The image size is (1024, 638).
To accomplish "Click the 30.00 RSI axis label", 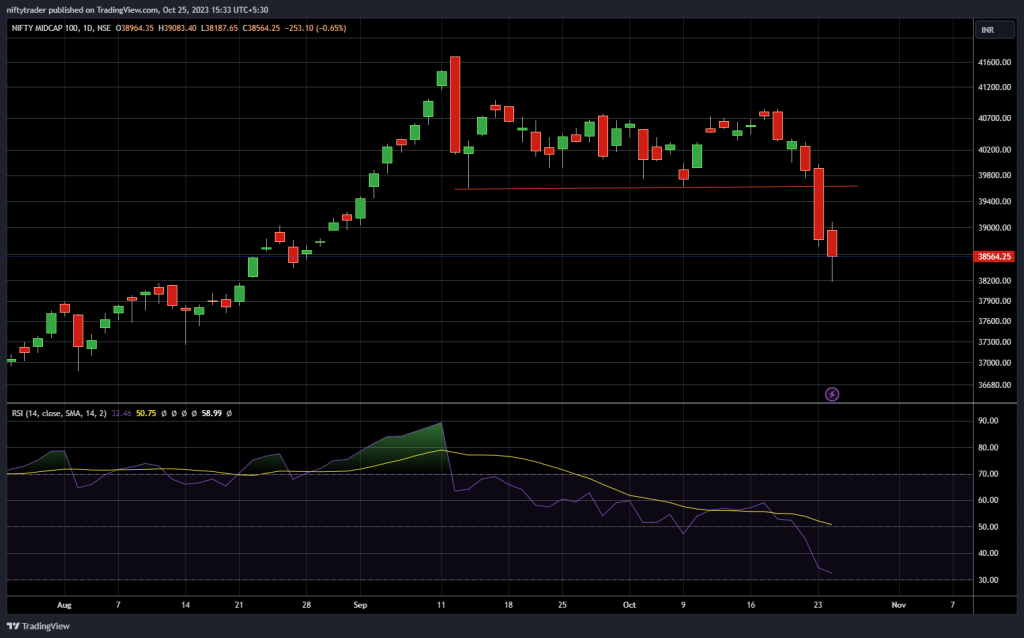I will [x=988, y=580].
